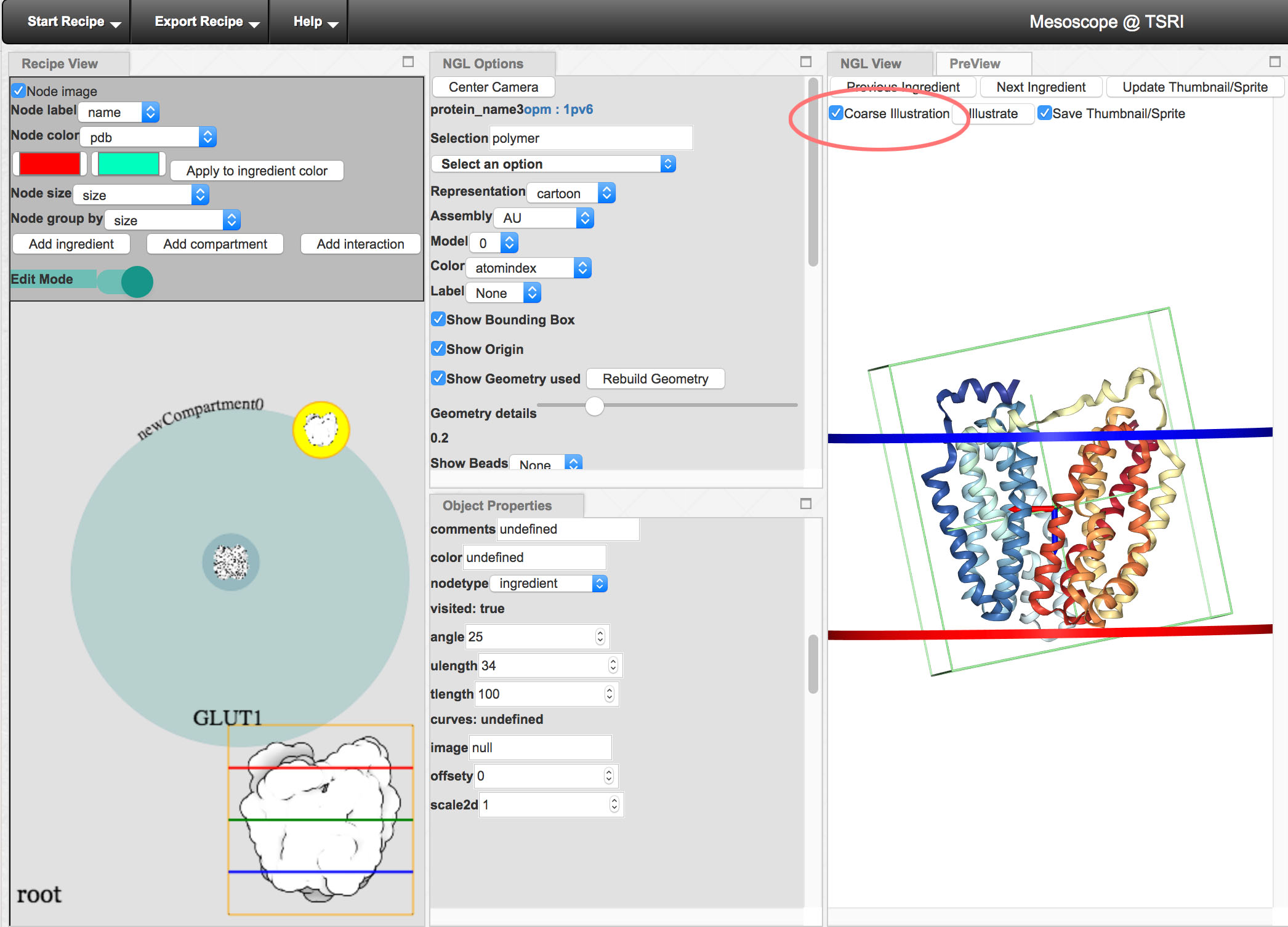Screen dimensions: 1288x927
Task: Uncheck Save Thumbnail/Sprite
Action: coord(1044,113)
